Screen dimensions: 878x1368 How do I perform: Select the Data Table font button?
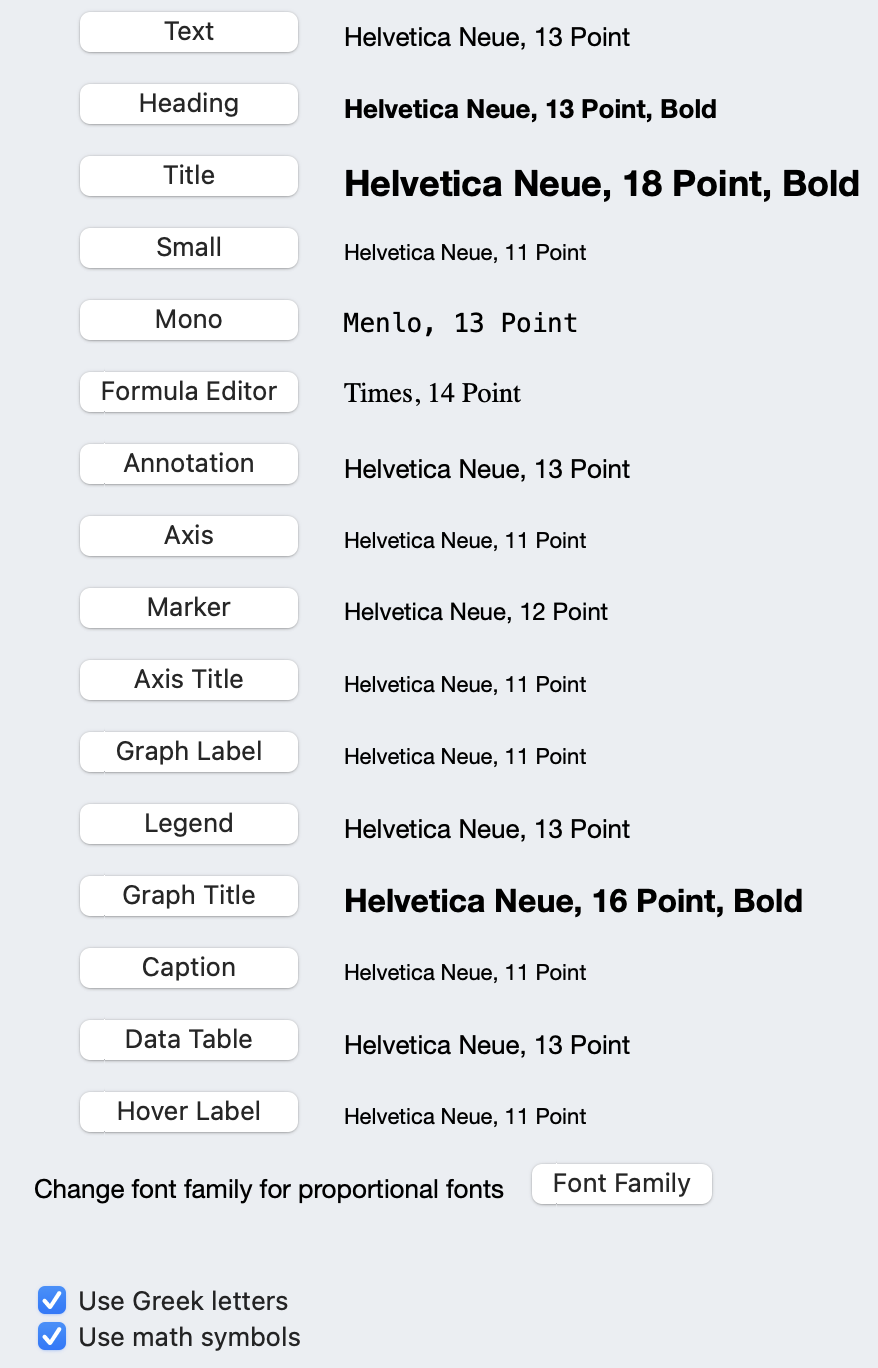coord(188,1040)
